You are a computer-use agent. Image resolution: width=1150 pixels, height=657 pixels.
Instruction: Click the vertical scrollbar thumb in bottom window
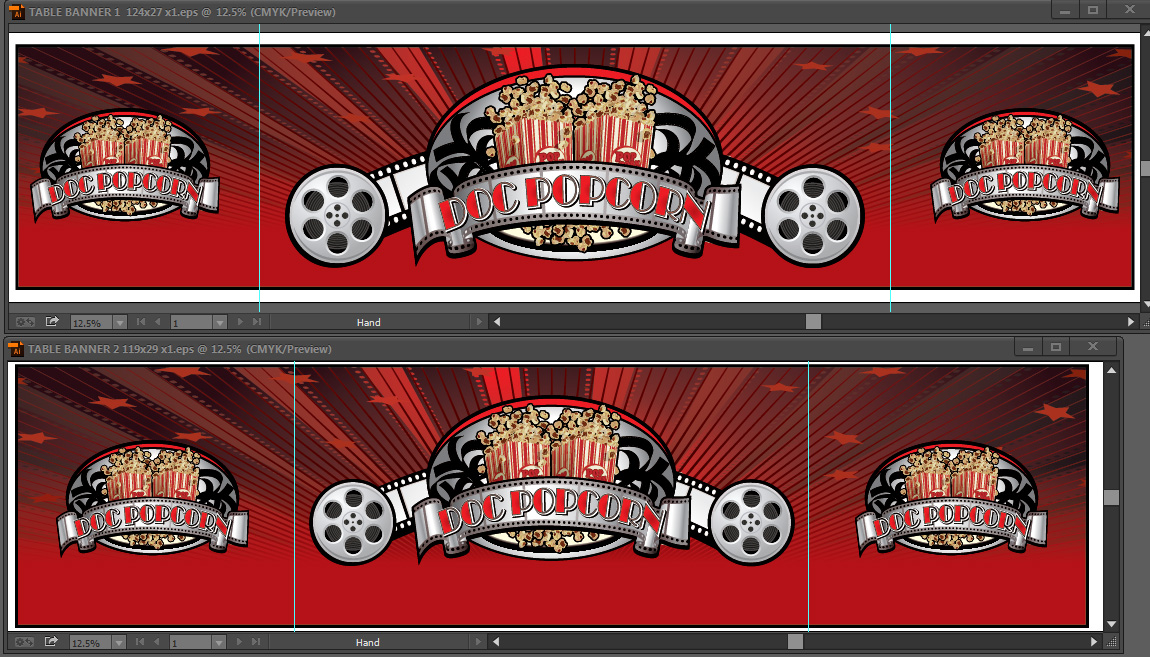tap(1111, 498)
